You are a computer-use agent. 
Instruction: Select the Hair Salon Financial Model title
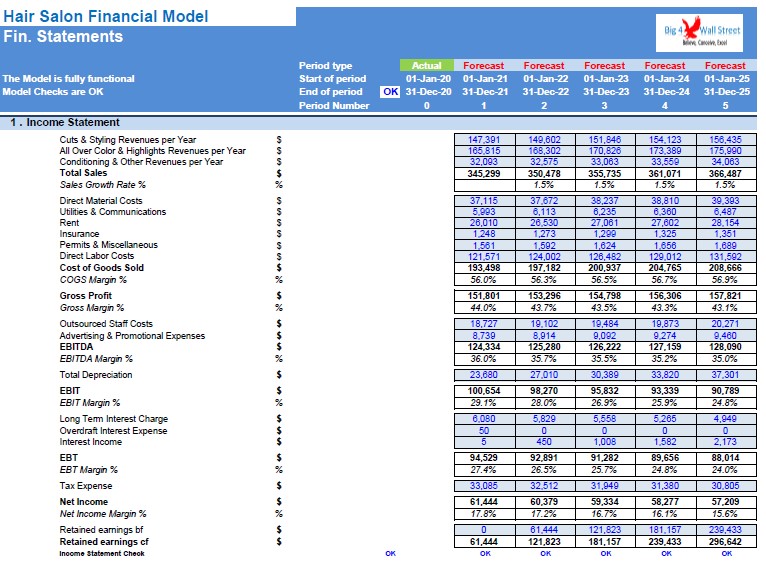[106, 17]
